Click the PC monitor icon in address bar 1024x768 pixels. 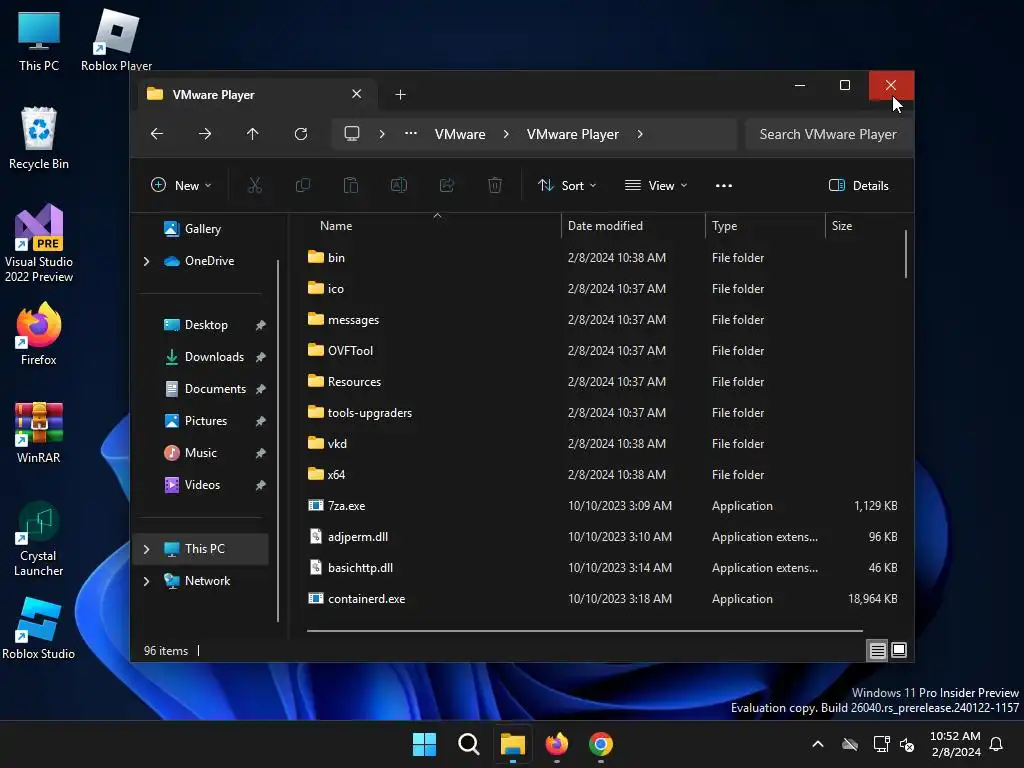352,134
